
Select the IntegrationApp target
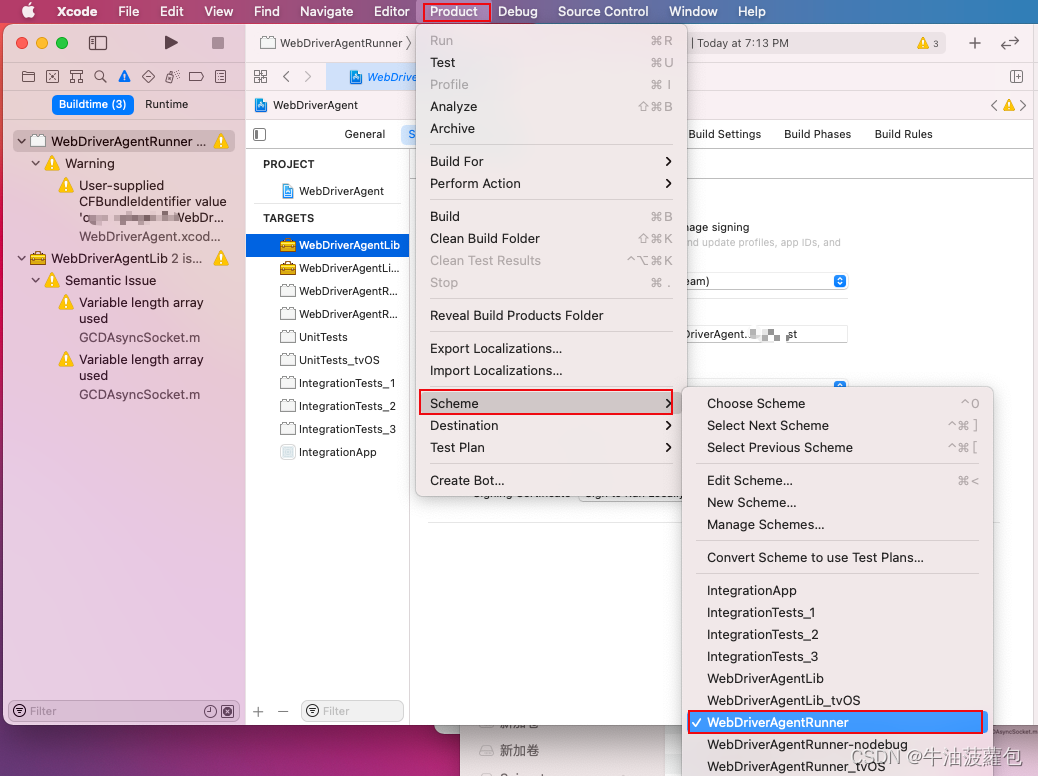[x=328, y=452]
